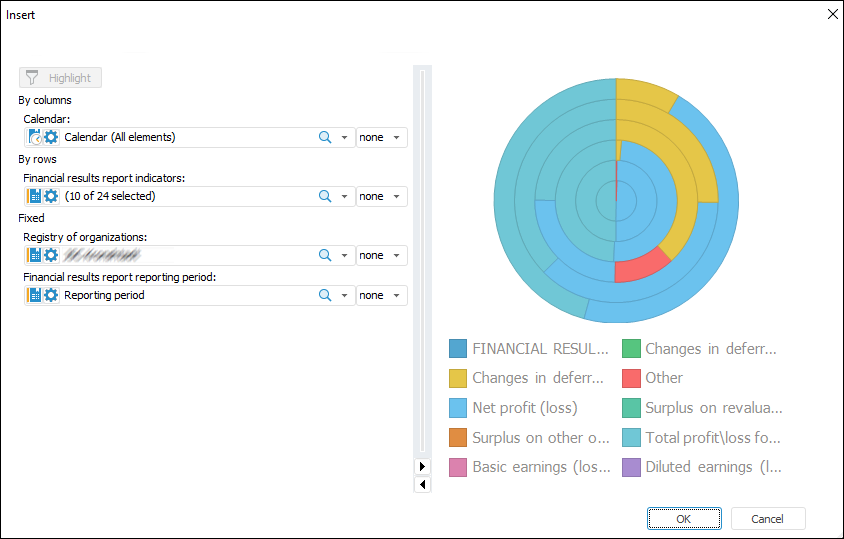Open settings gear for Calendar dimension
The image size is (844, 539).
(x=51, y=137)
